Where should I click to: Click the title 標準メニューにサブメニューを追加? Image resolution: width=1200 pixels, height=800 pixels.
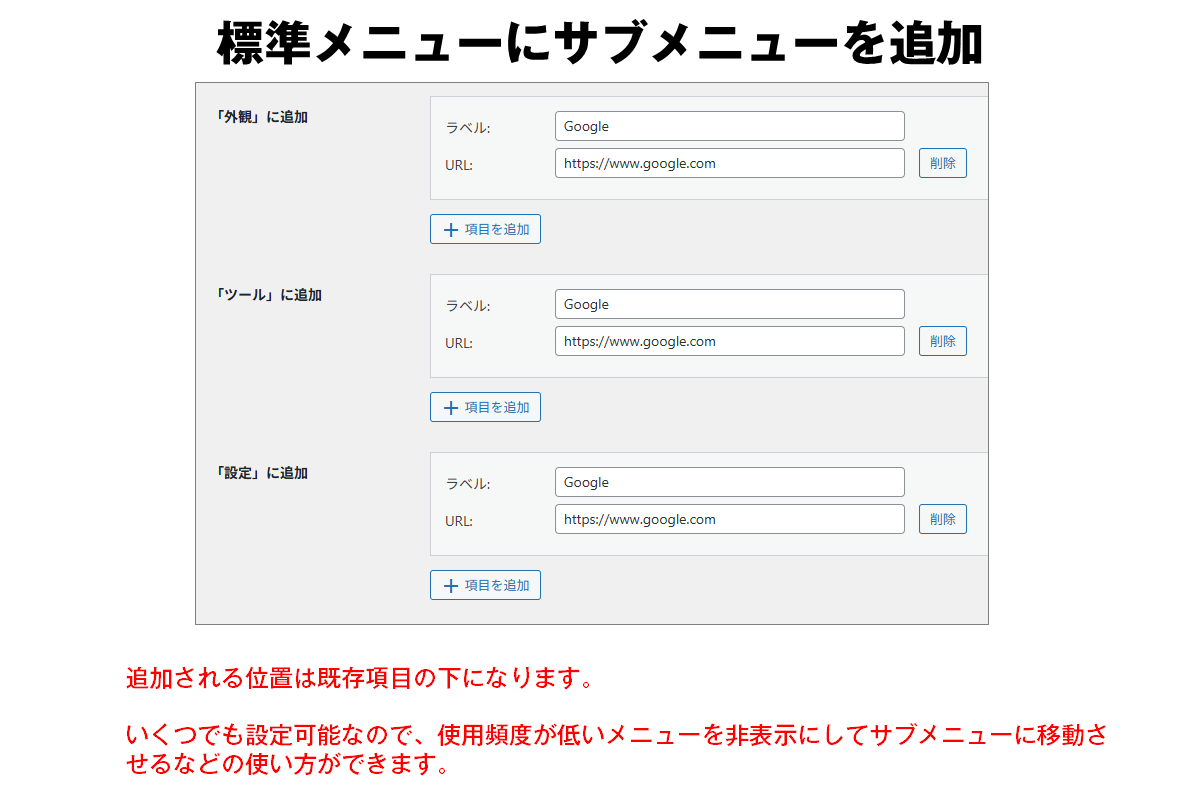coord(600,43)
